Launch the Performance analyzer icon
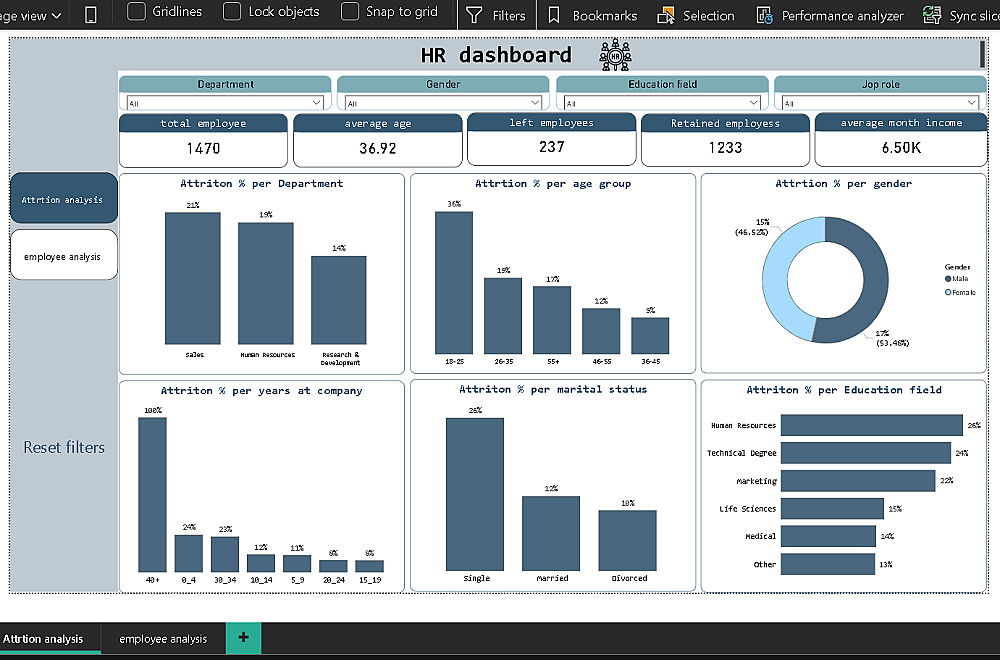 (x=764, y=15)
